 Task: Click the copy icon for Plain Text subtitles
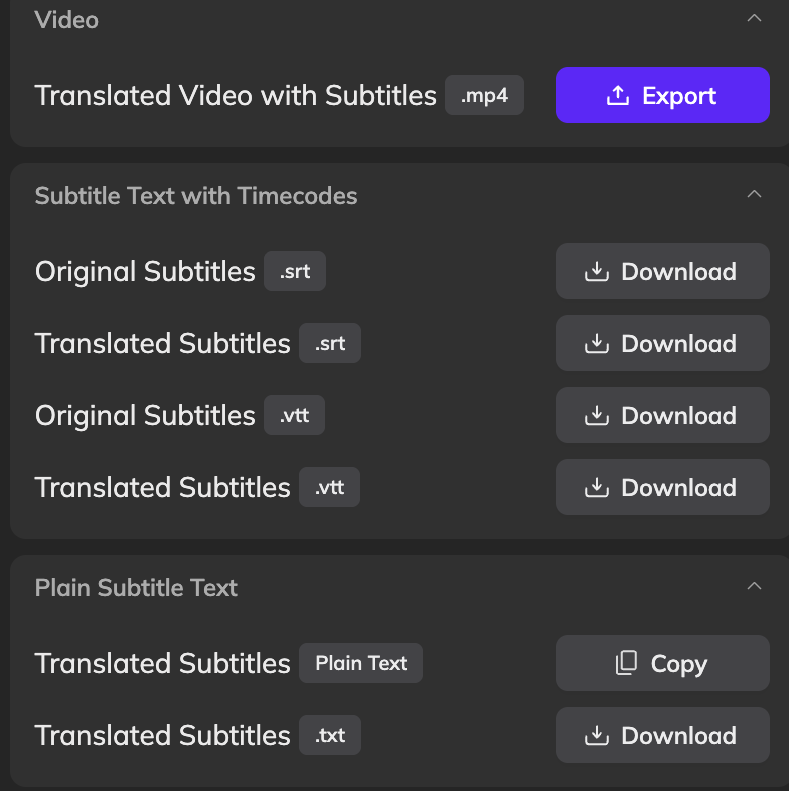pyautogui.click(x=626, y=663)
